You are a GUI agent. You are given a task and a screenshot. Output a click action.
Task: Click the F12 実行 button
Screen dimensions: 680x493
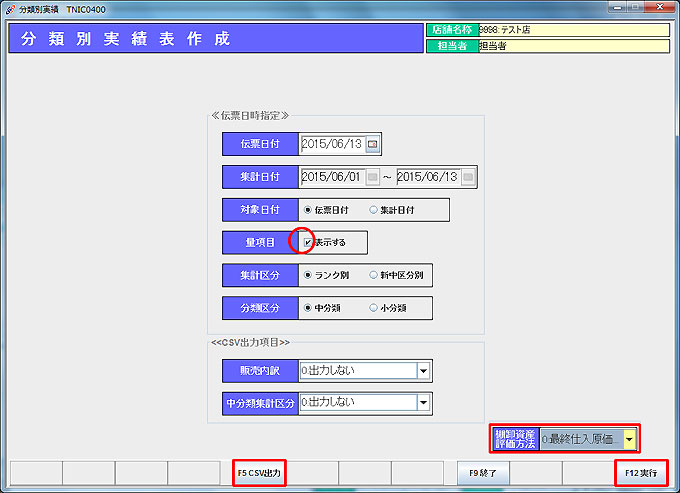[x=641, y=473]
